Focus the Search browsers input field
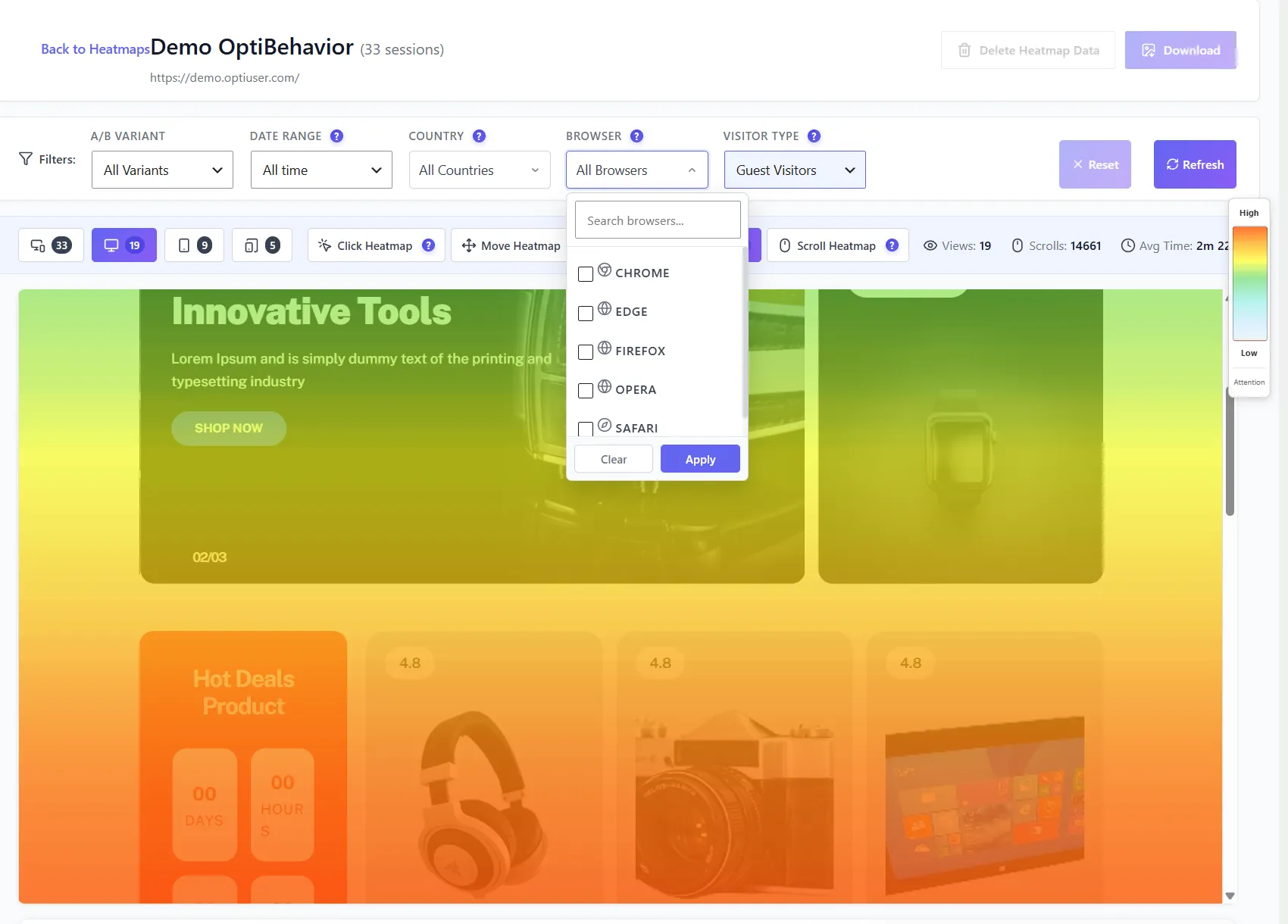Viewport: 1288px width, 924px height. pyautogui.click(x=658, y=220)
